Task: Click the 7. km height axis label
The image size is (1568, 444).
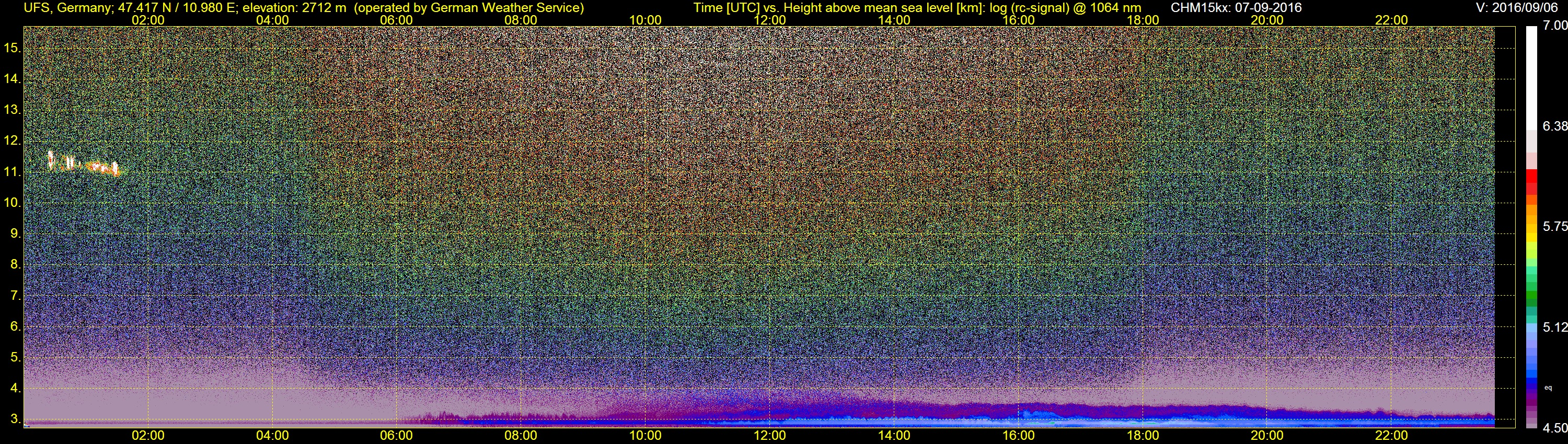Action: [15, 295]
